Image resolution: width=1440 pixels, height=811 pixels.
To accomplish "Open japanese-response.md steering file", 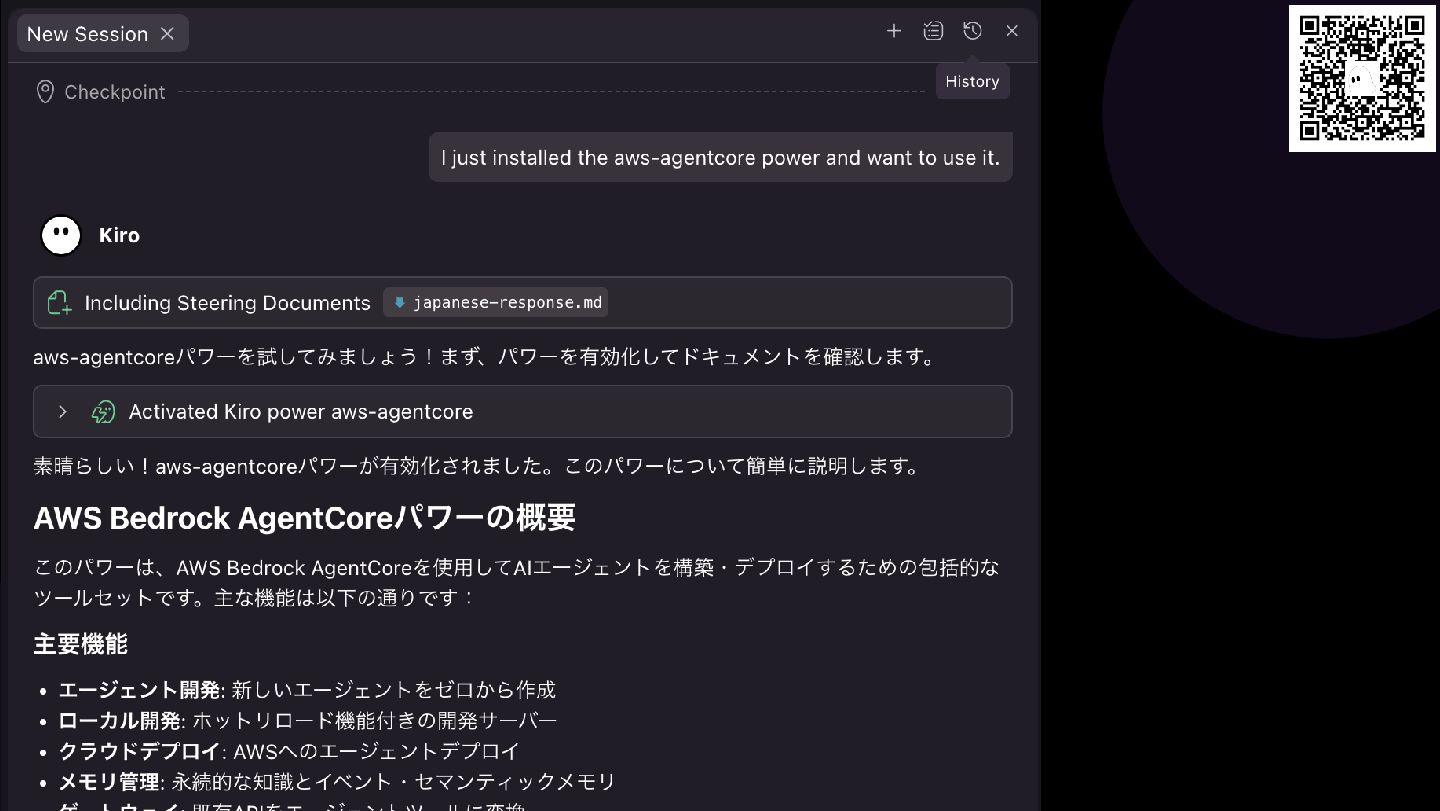I will coord(496,303).
